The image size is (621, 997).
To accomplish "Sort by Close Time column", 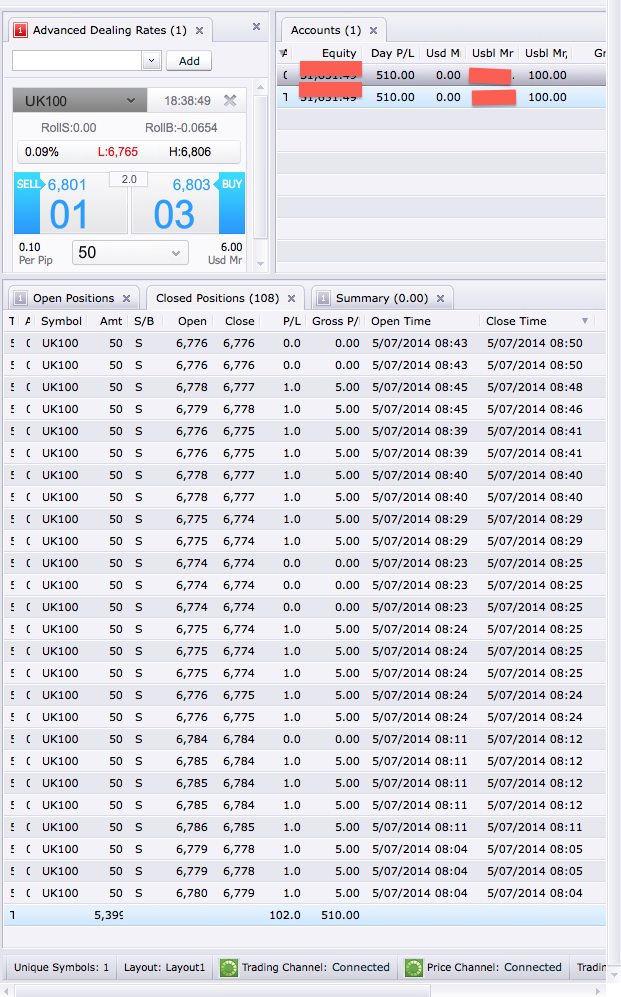I will (516, 321).
